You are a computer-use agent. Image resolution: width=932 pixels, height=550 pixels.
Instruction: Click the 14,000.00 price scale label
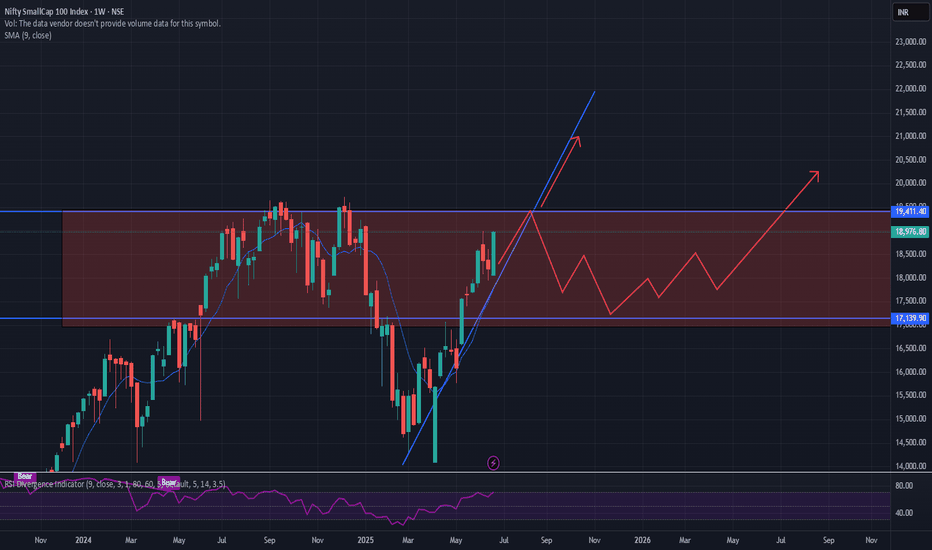pos(911,466)
